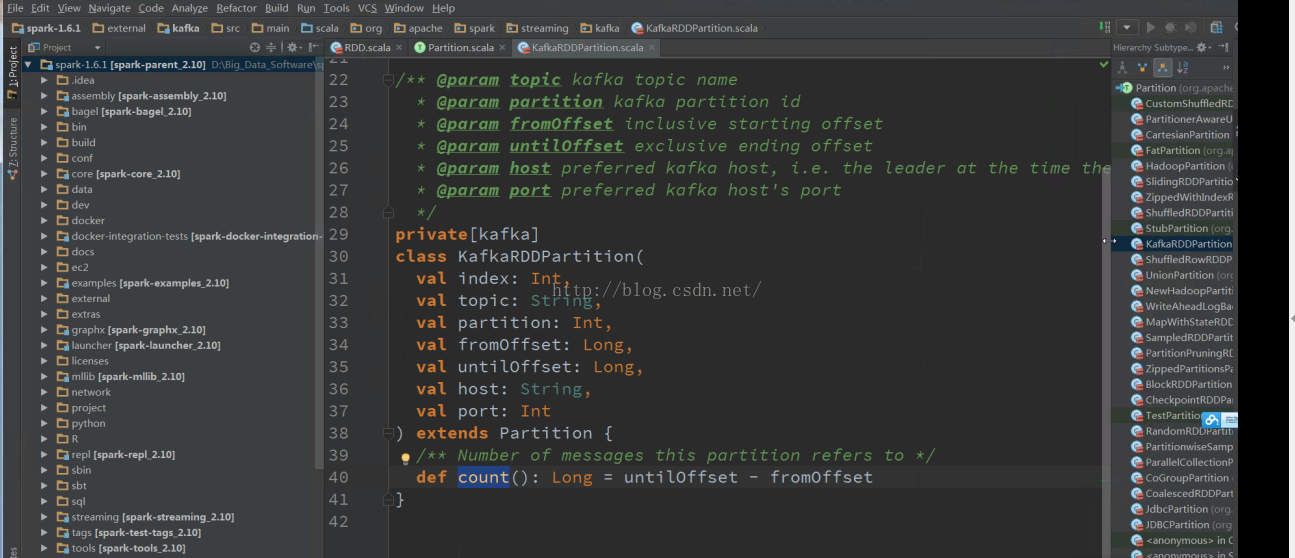Toggle Subtypes Hierarchy view button
This screenshot has width=1295, height=558.
tap(1162, 67)
